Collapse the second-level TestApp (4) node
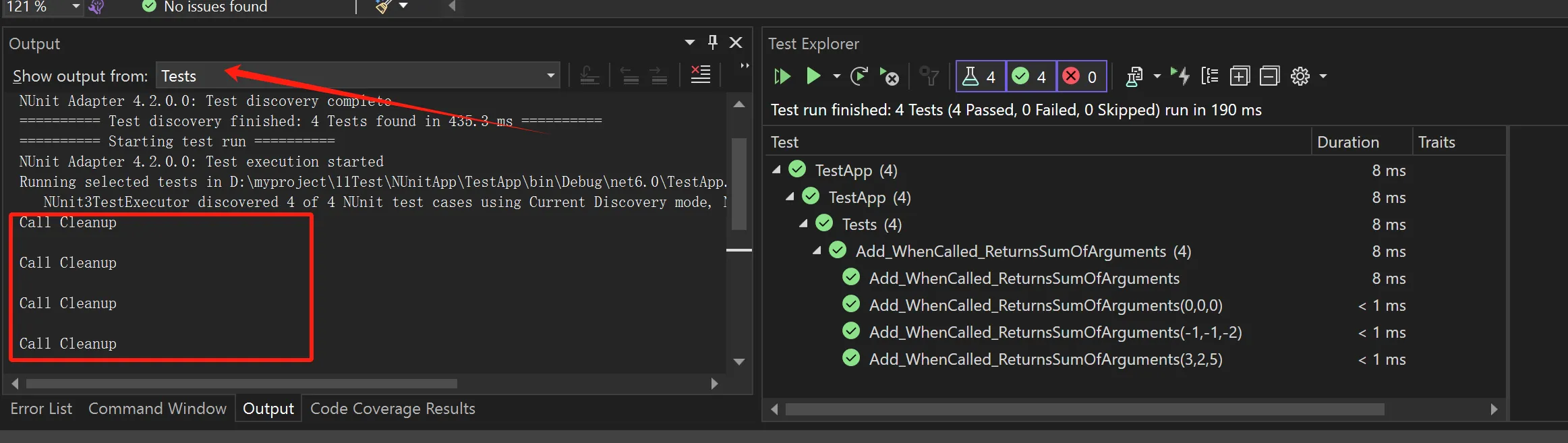 point(790,197)
